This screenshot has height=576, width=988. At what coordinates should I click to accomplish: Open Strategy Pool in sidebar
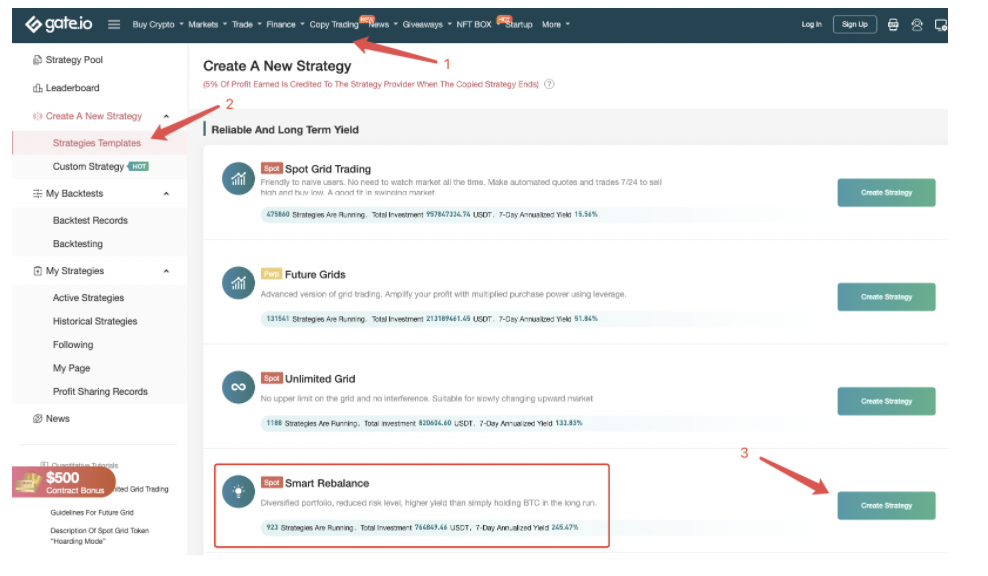coord(74,60)
